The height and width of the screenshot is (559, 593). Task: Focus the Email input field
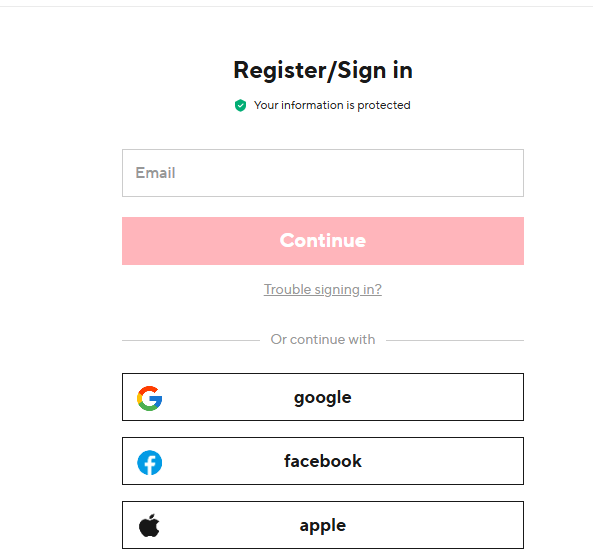coord(323,173)
